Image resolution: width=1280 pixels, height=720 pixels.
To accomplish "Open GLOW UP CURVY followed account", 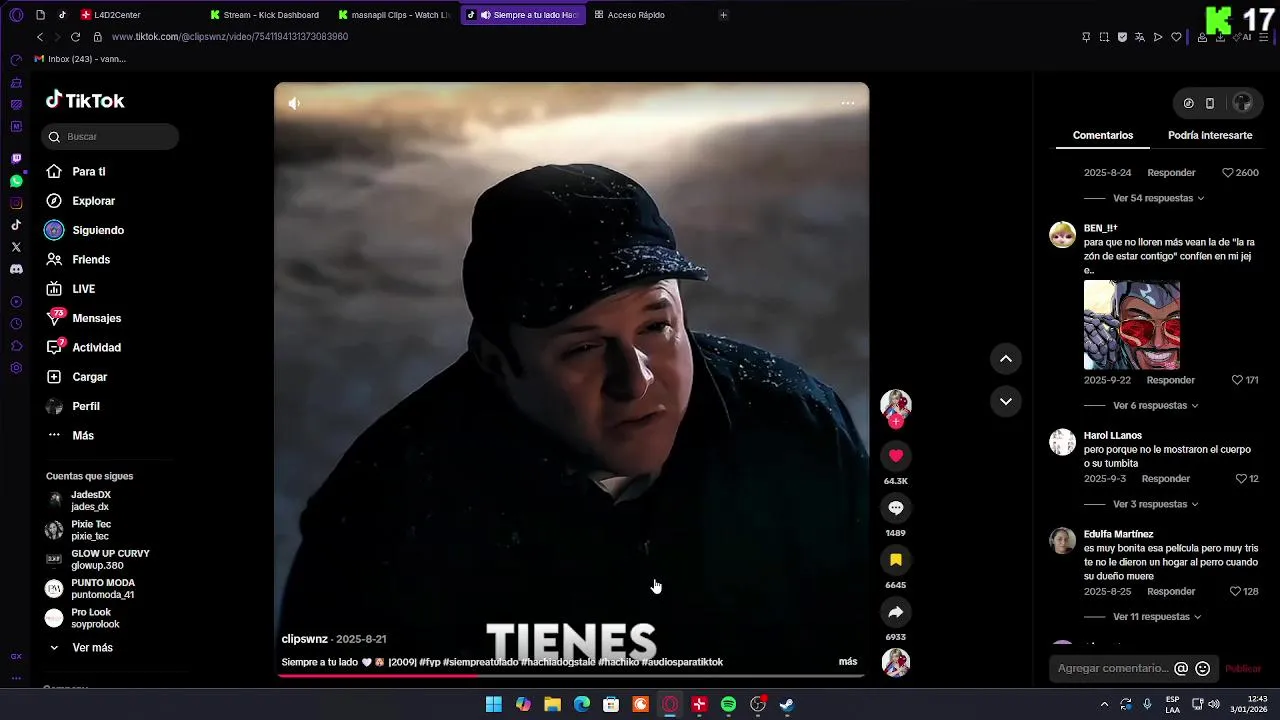I will (97, 559).
